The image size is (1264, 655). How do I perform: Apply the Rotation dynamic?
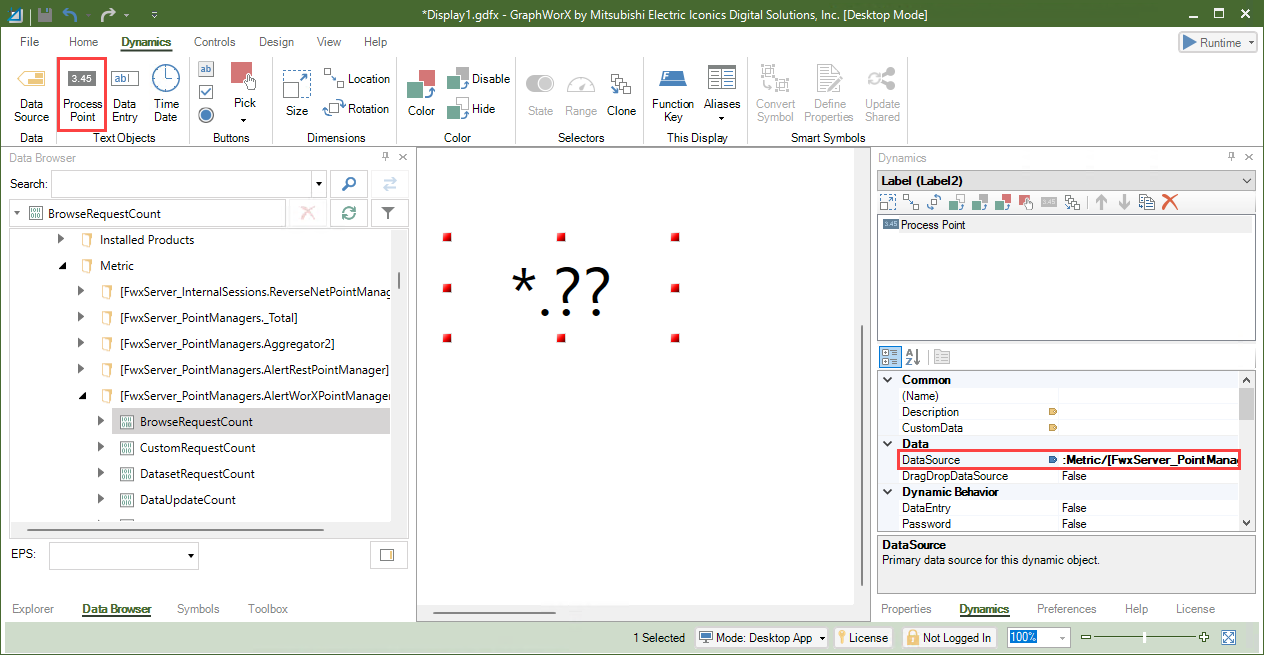(356, 108)
